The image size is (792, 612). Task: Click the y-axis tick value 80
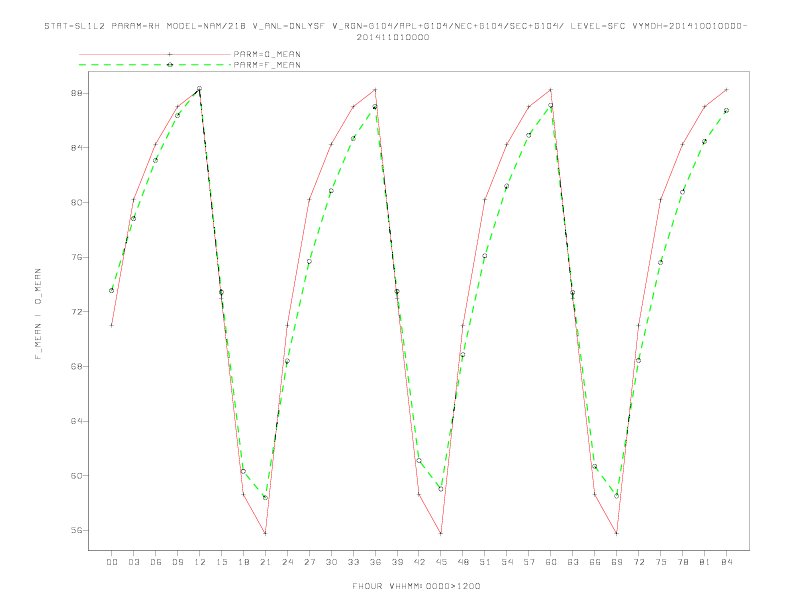pos(76,202)
